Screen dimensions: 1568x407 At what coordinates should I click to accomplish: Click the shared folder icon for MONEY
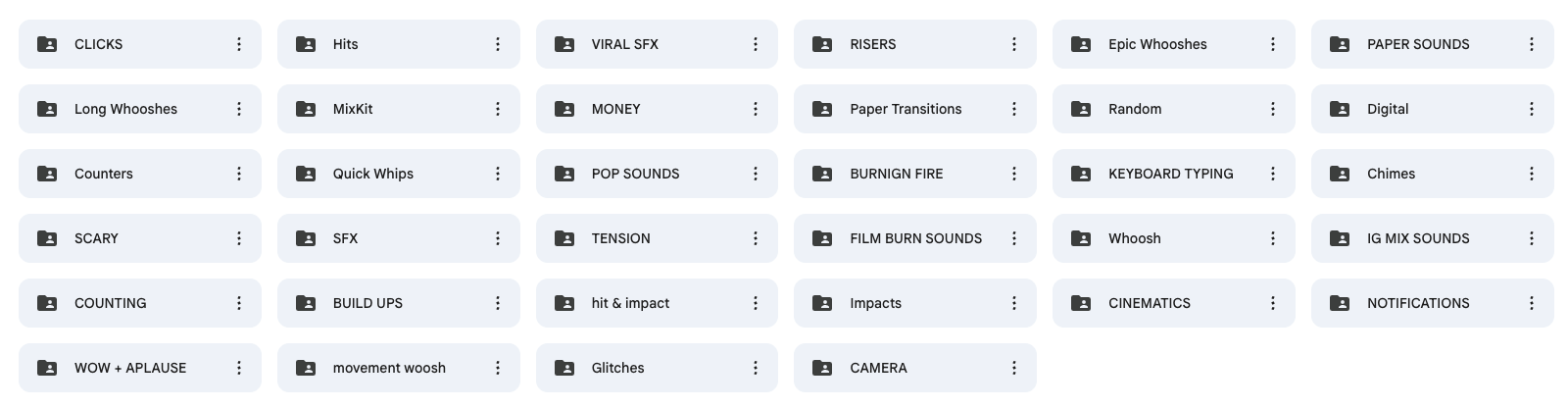[564, 109]
